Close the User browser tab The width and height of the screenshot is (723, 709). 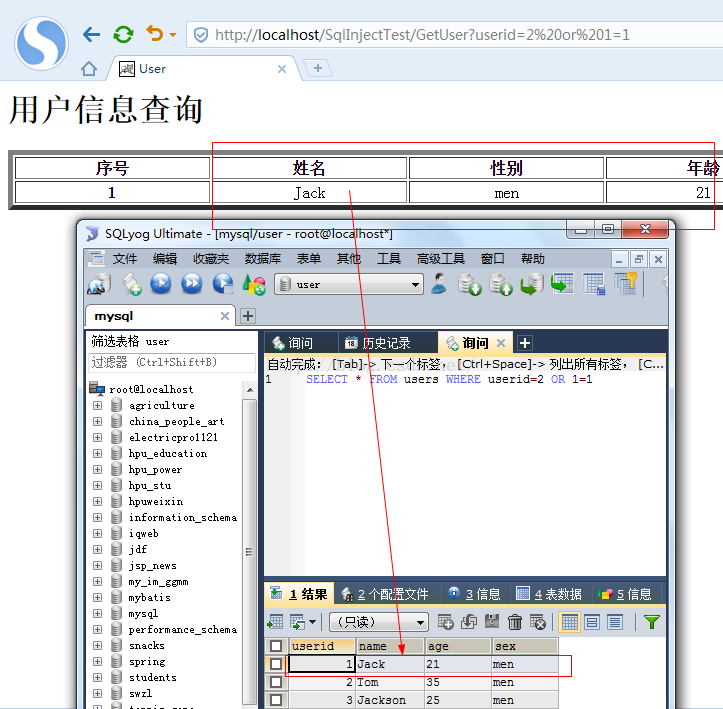(282, 69)
